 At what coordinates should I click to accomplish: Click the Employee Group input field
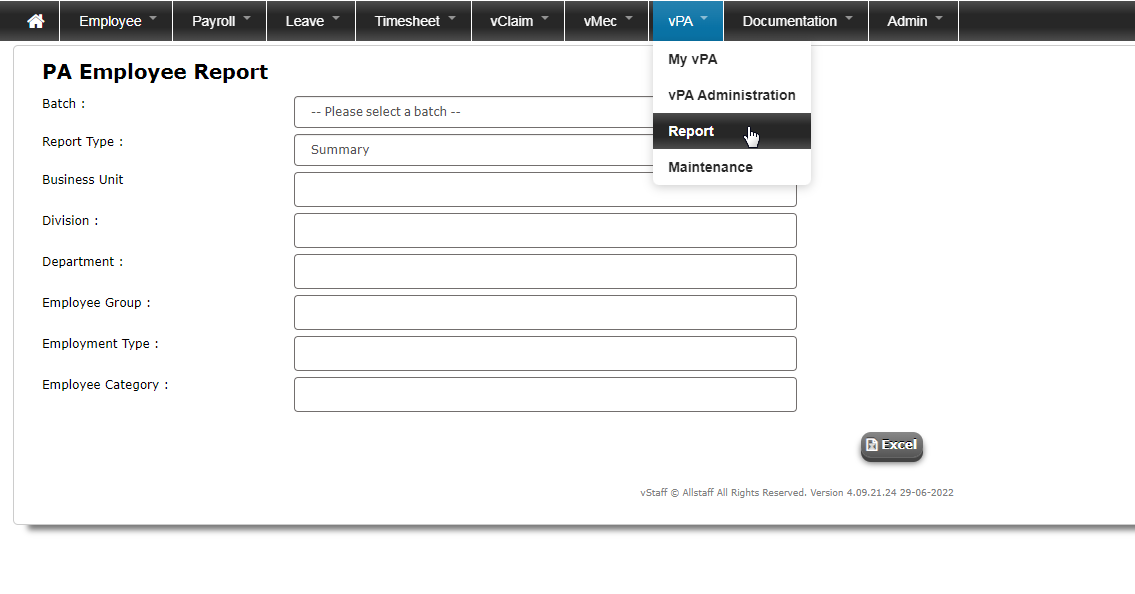pos(545,313)
